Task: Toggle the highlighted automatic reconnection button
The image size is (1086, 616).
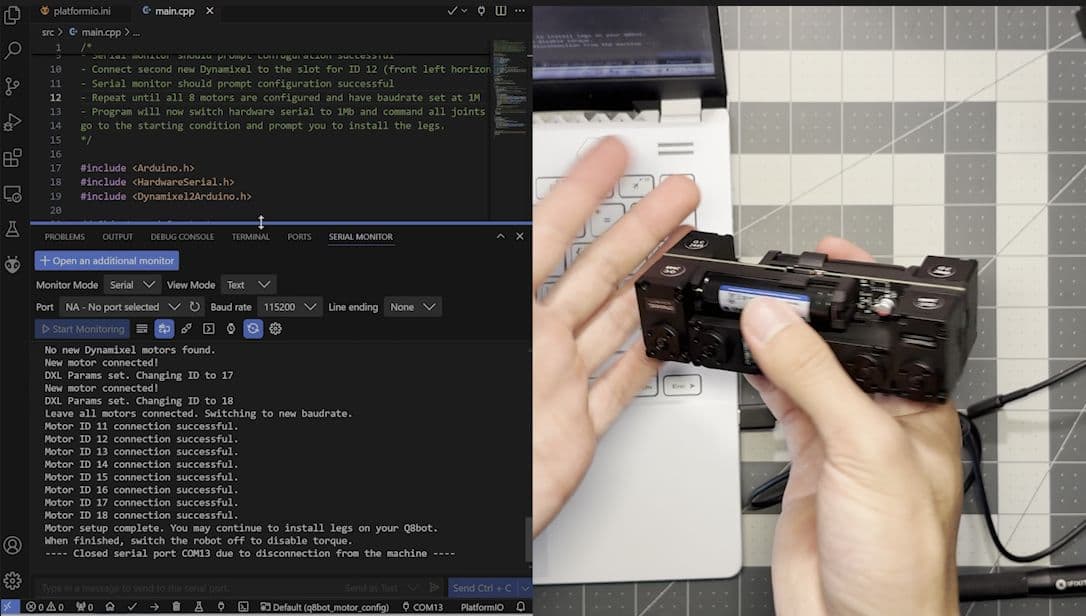Action: pyautogui.click(x=253, y=328)
